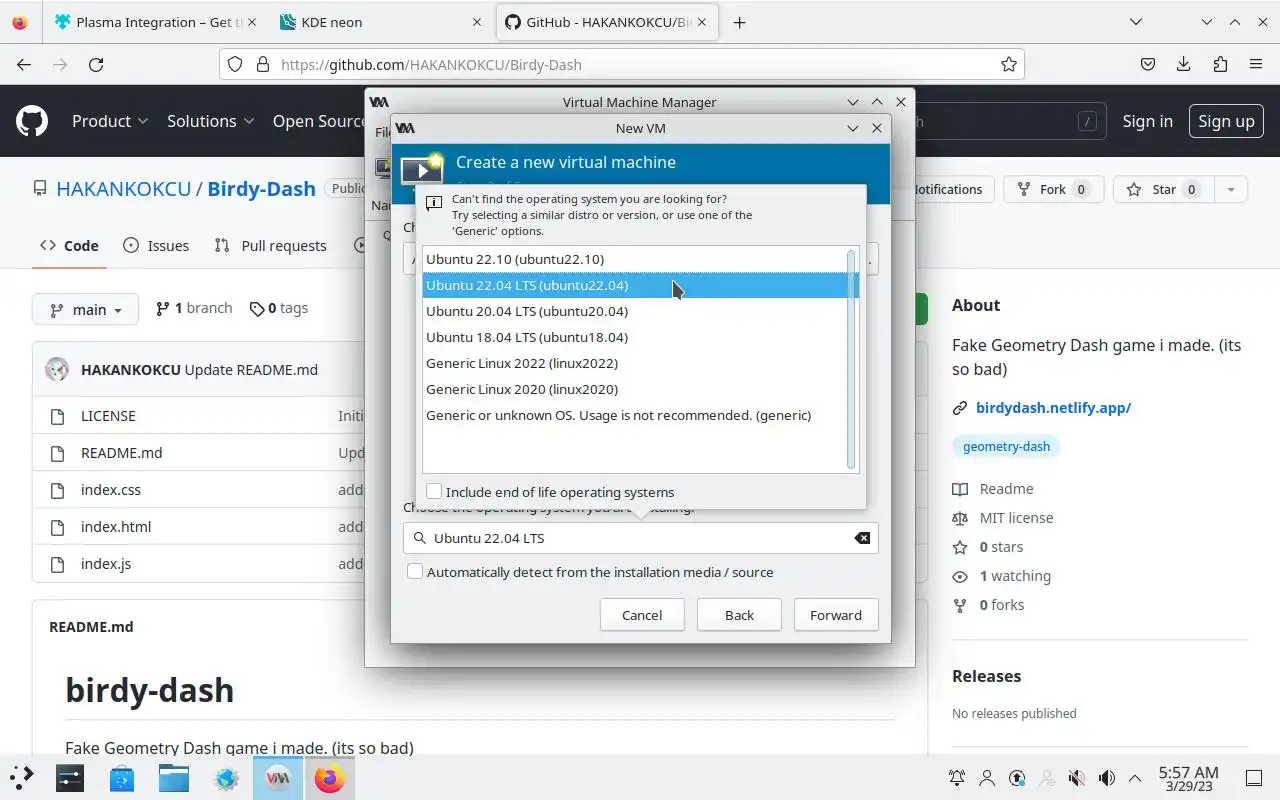1280x800 pixels.
Task: Show desktop with taskbar corner button
Action: (x=1254, y=778)
